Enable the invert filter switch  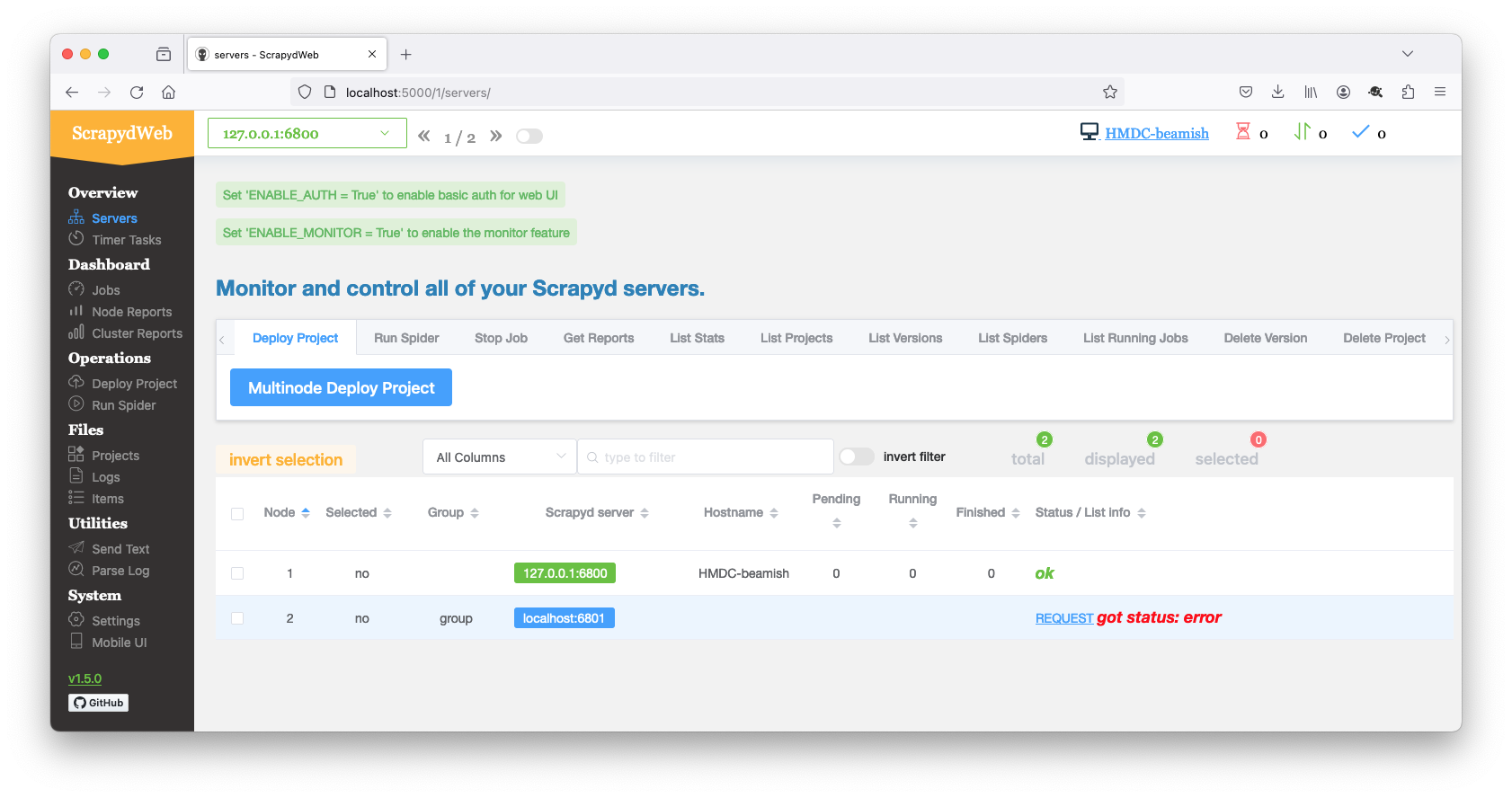coord(856,457)
